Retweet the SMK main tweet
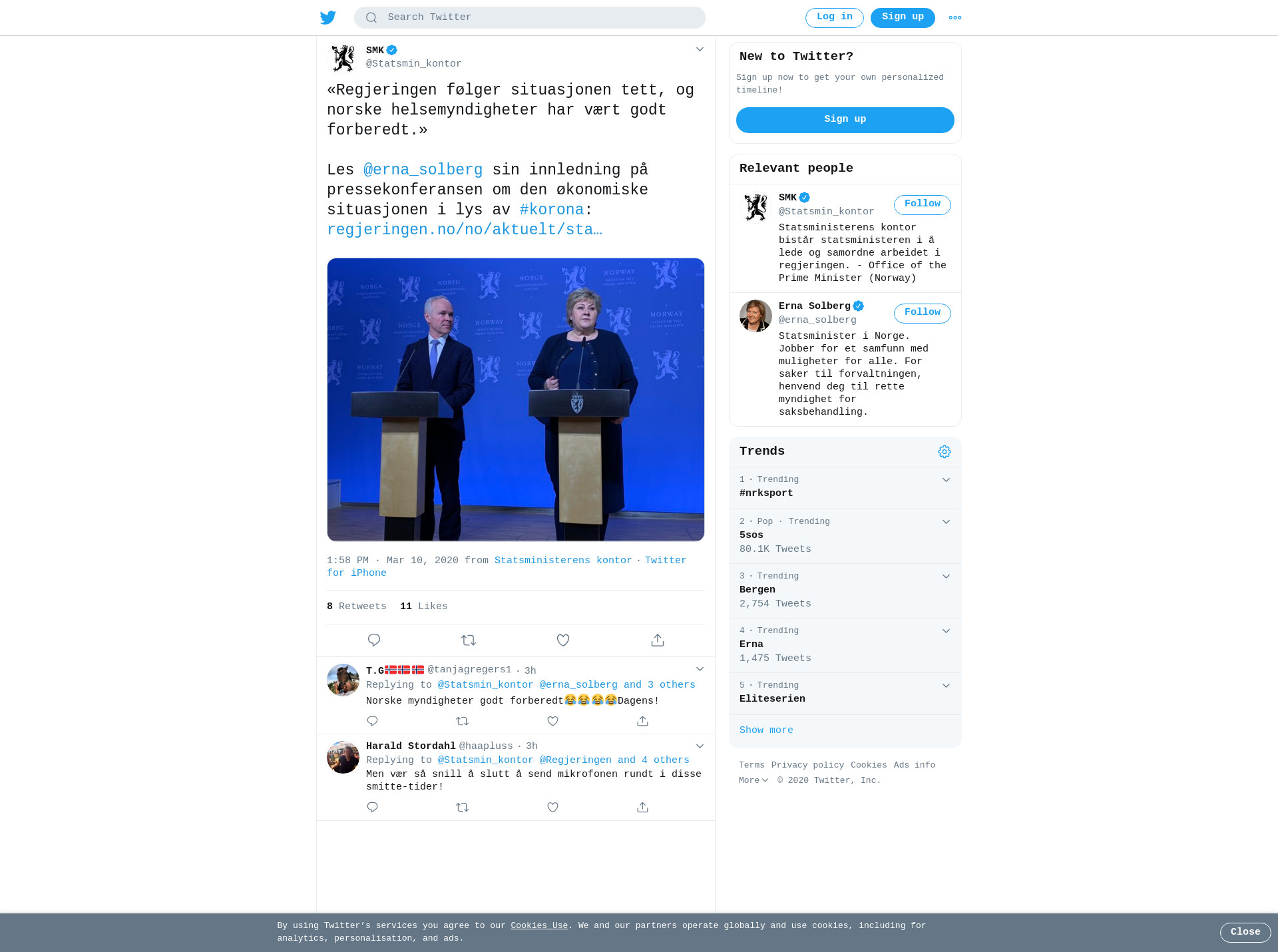Image resolution: width=1278 pixels, height=952 pixels. pos(469,640)
